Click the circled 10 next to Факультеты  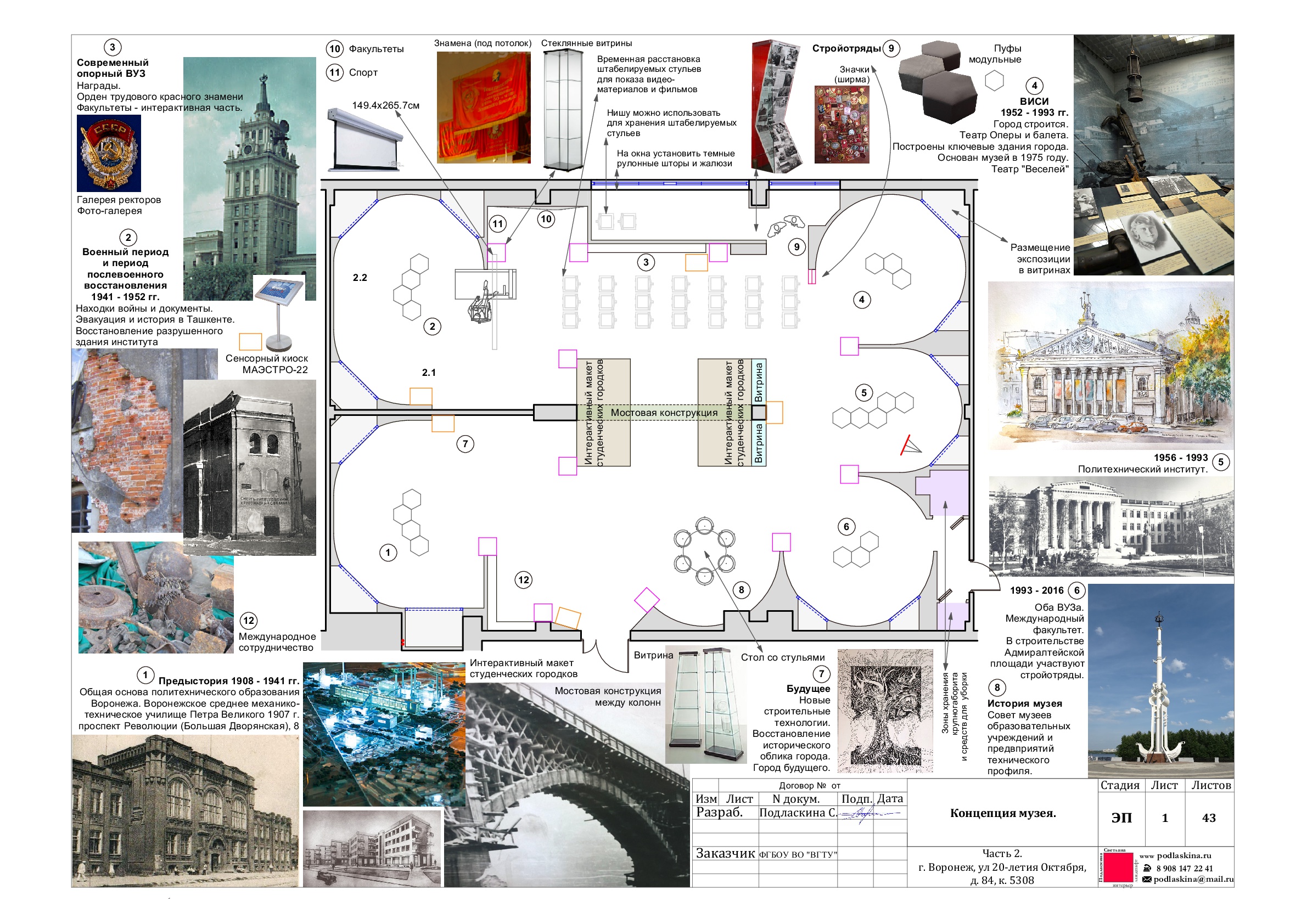[335, 48]
